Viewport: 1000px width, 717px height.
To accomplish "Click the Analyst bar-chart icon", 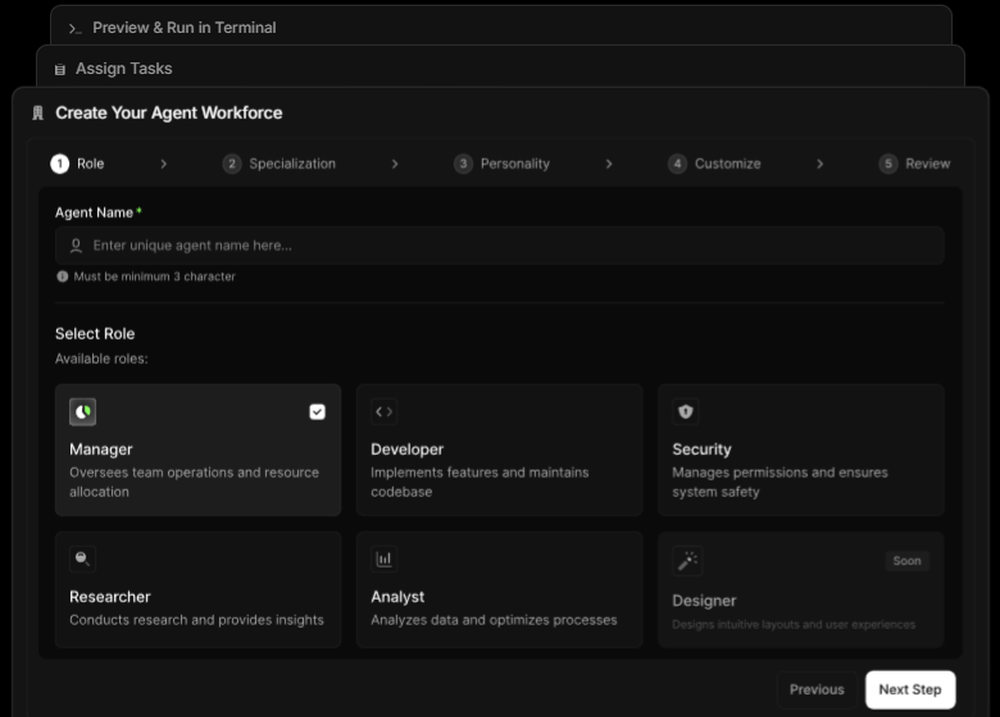I will pyautogui.click(x=383, y=558).
